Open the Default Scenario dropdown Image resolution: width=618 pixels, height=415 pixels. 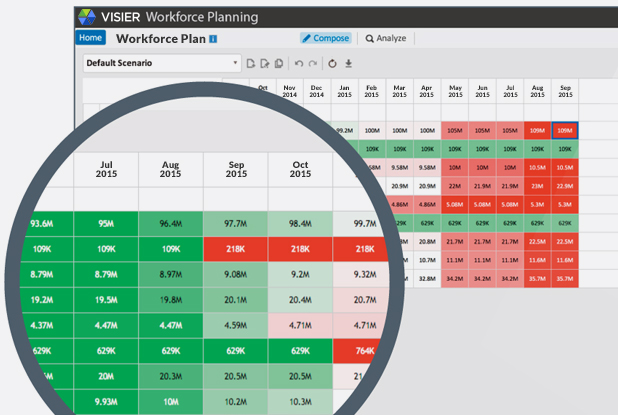tap(162, 63)
